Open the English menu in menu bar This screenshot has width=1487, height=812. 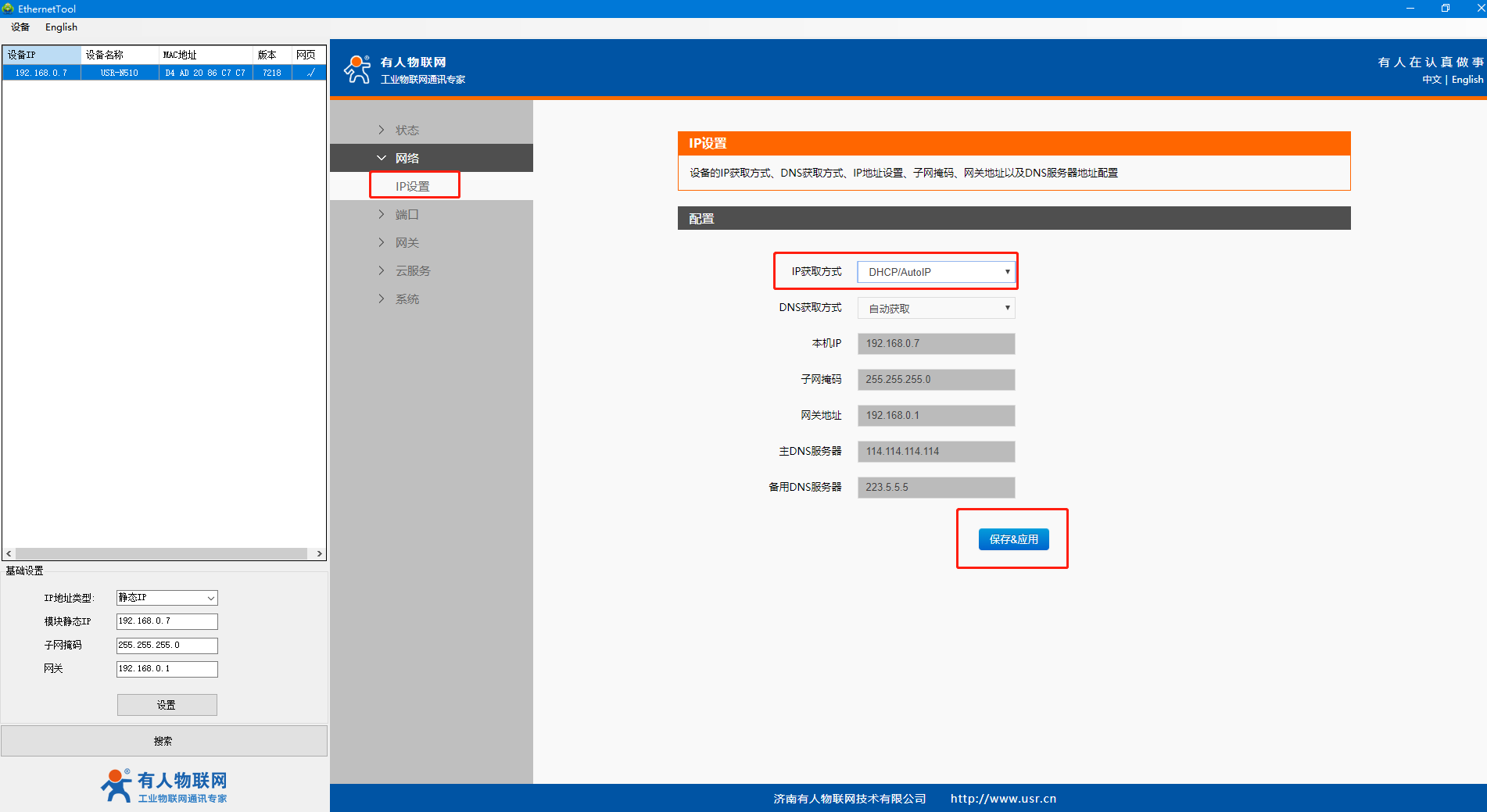[x=61, y=27]
